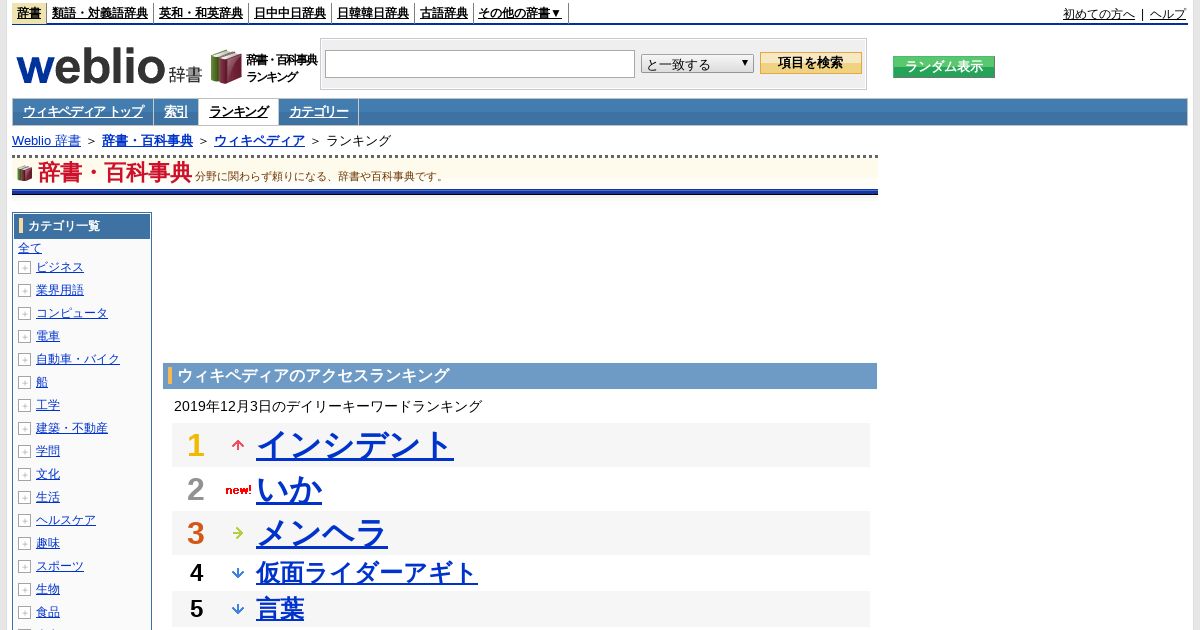This screenshot has height=630, width=1200.
Task: Expand the 学問 category plus icon
Action: [24, 452]
